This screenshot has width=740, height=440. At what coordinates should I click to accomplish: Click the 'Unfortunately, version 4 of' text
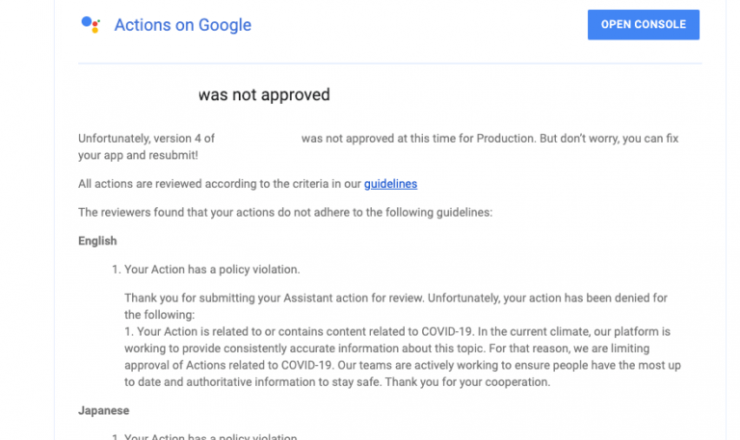click(146, 138)
